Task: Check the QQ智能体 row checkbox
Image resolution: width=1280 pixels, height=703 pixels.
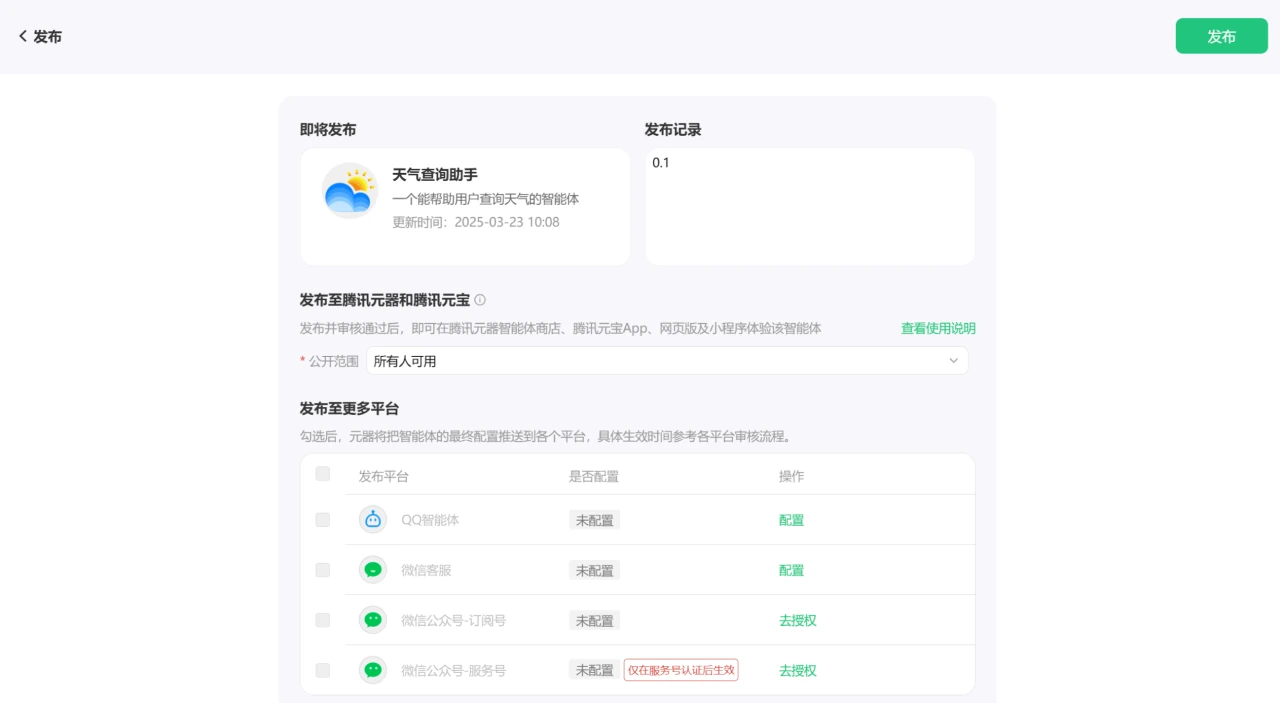Action: click(322, 520)
